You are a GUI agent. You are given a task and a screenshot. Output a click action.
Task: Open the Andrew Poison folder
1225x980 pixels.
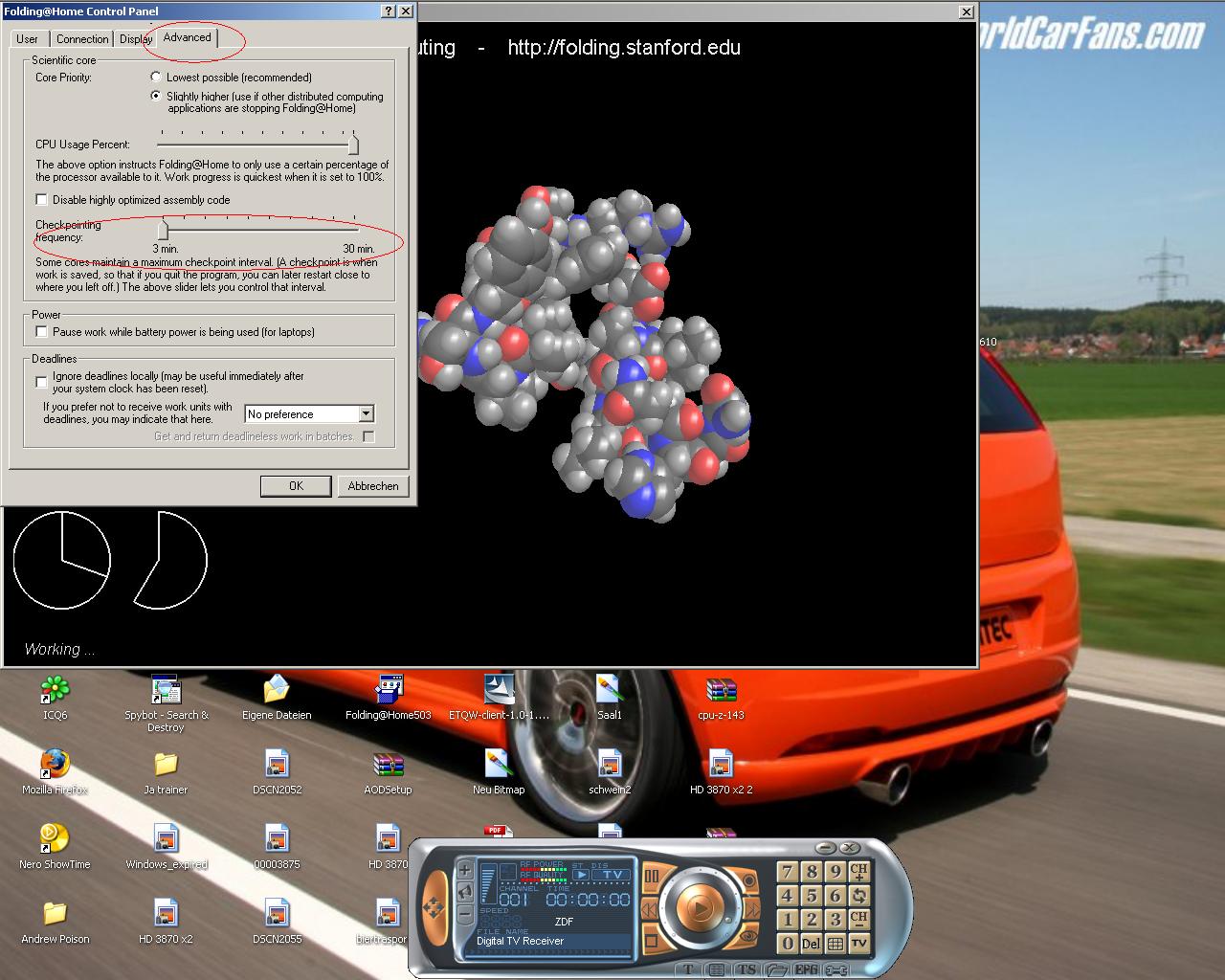[x=55, y=922]
